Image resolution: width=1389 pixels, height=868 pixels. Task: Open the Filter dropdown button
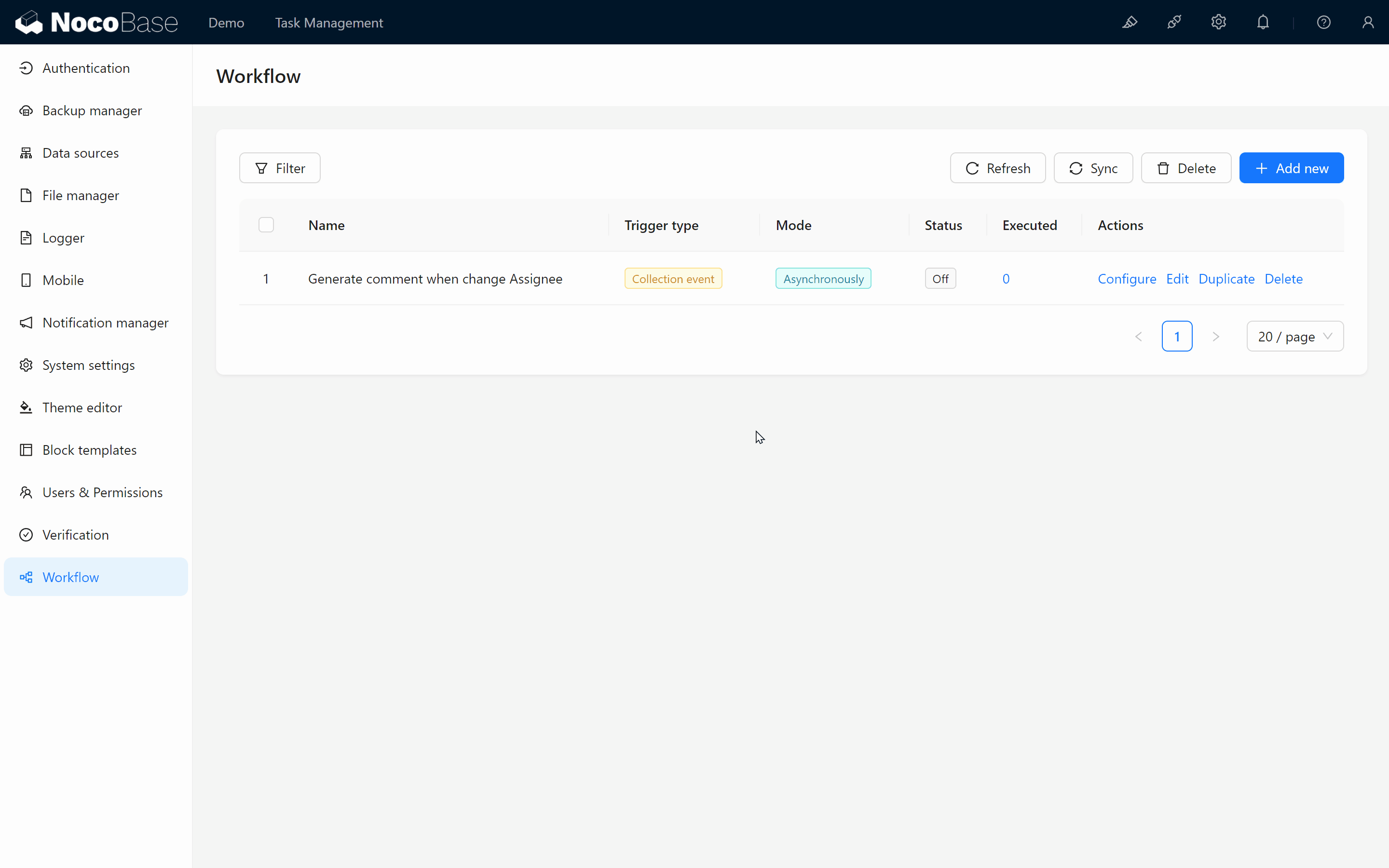280,168
